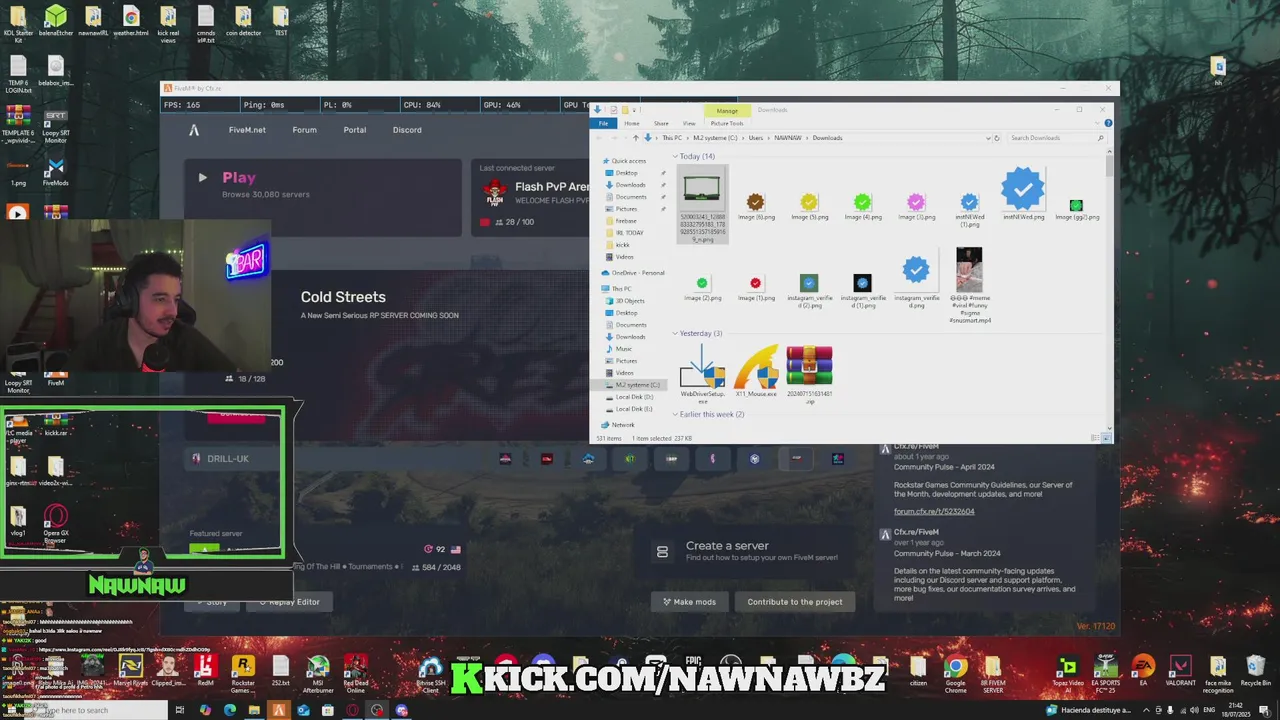The width and height of the screenshot is (1280, 720).
Task: Select instagram_verified (1).png file
Action: pyautogui.click(x=862, y=291)
